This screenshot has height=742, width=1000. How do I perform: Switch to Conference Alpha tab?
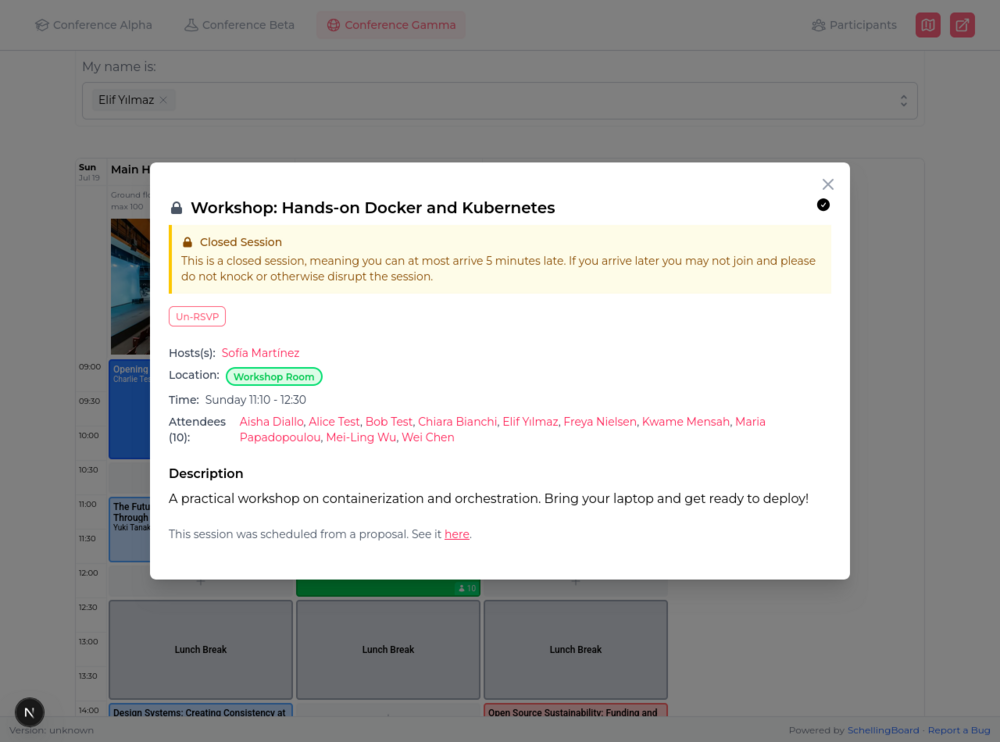pos(94,25)
